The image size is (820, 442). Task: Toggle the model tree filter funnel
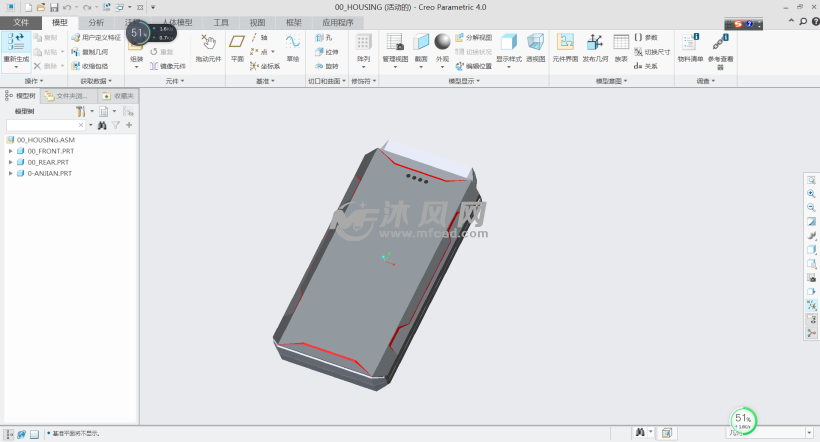pos(116,125)
